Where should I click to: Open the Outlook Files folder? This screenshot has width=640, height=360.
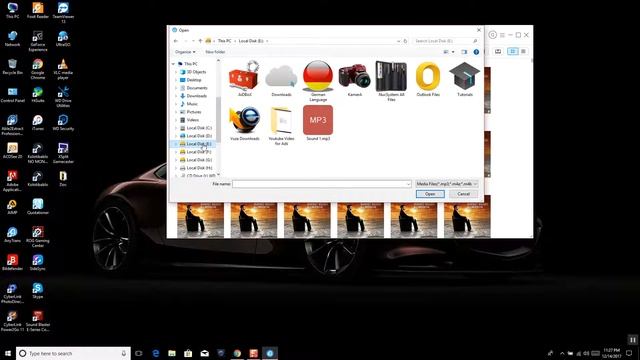coord(428,78)
